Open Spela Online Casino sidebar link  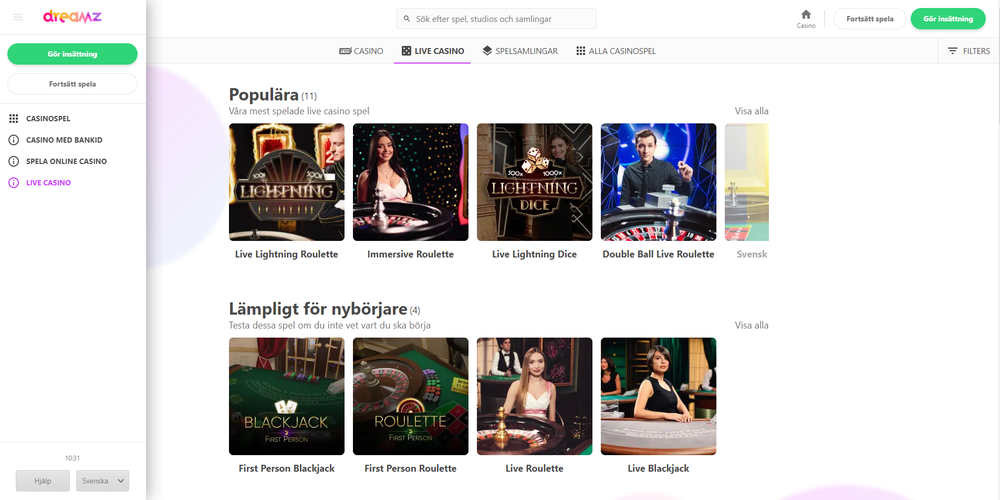point(66,161)
